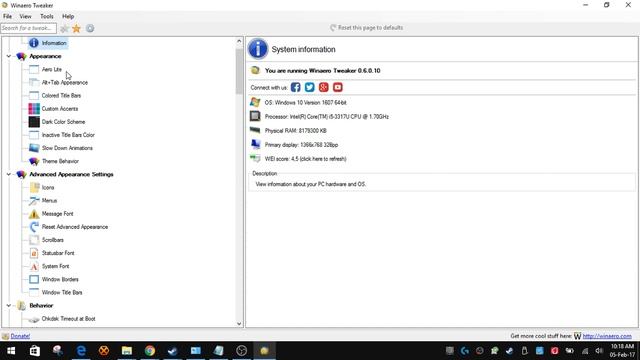Image resolution: width=640 pixels, height=360 pixels.
Task: Select Advanced Appearance Settings category label
Action: 71,174
